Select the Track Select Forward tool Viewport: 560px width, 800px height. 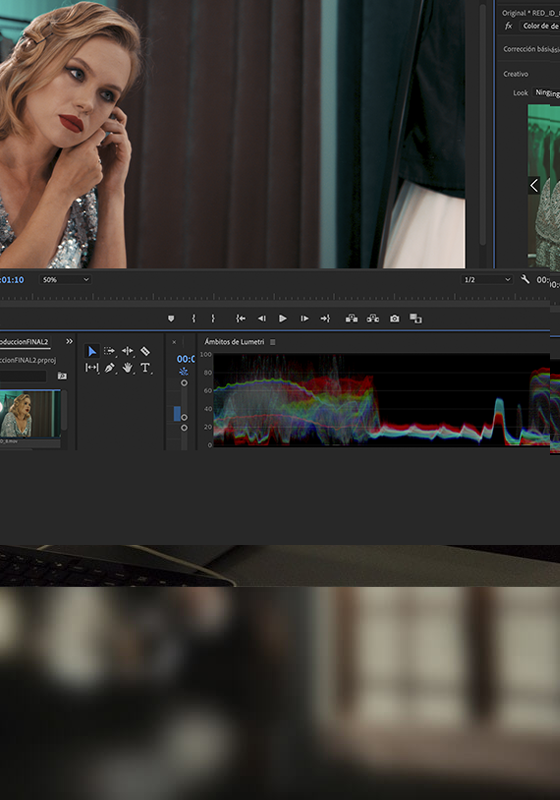[x=110, y=351]
